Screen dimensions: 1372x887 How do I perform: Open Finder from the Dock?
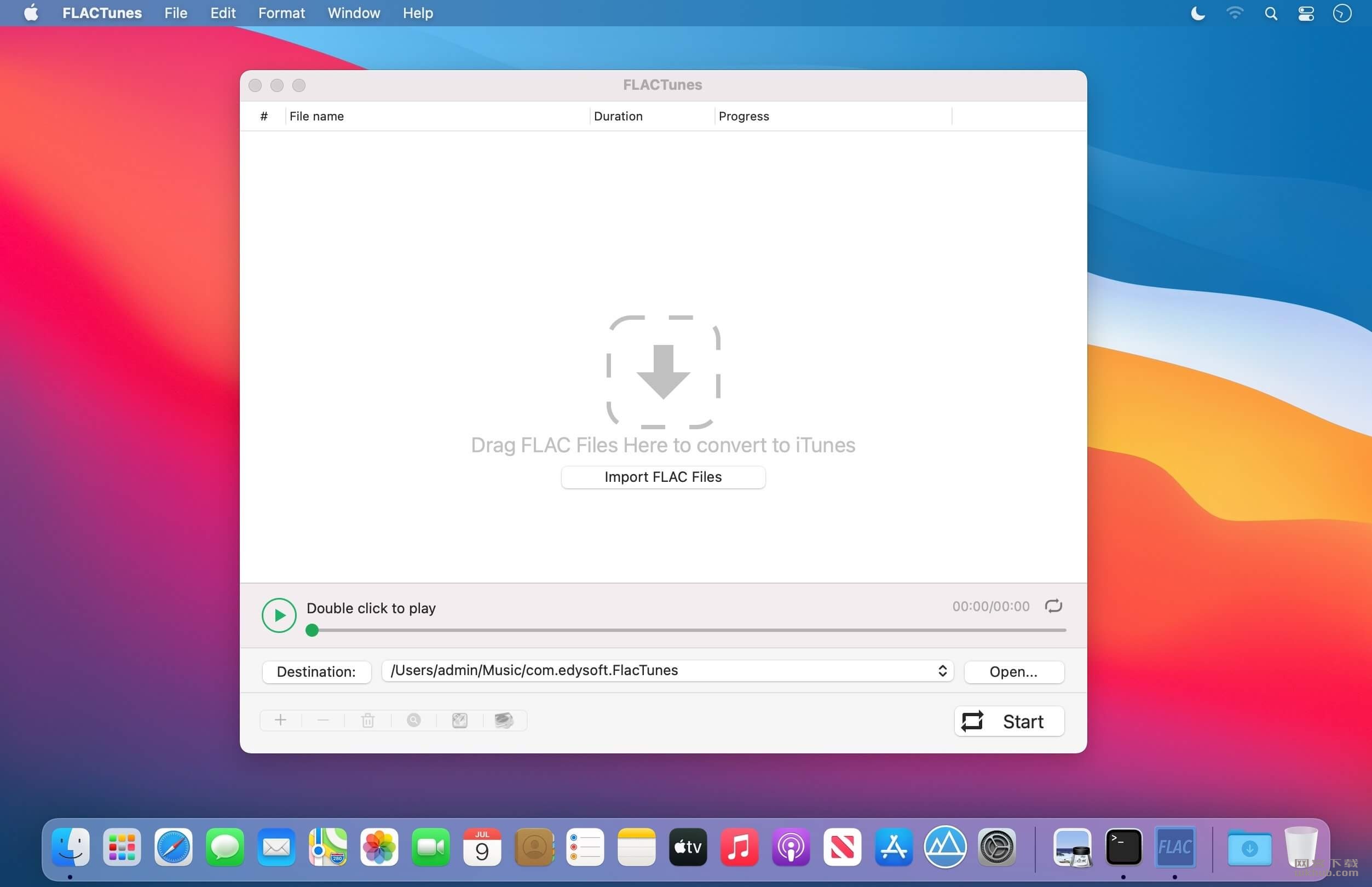click(x=70, y=846)
